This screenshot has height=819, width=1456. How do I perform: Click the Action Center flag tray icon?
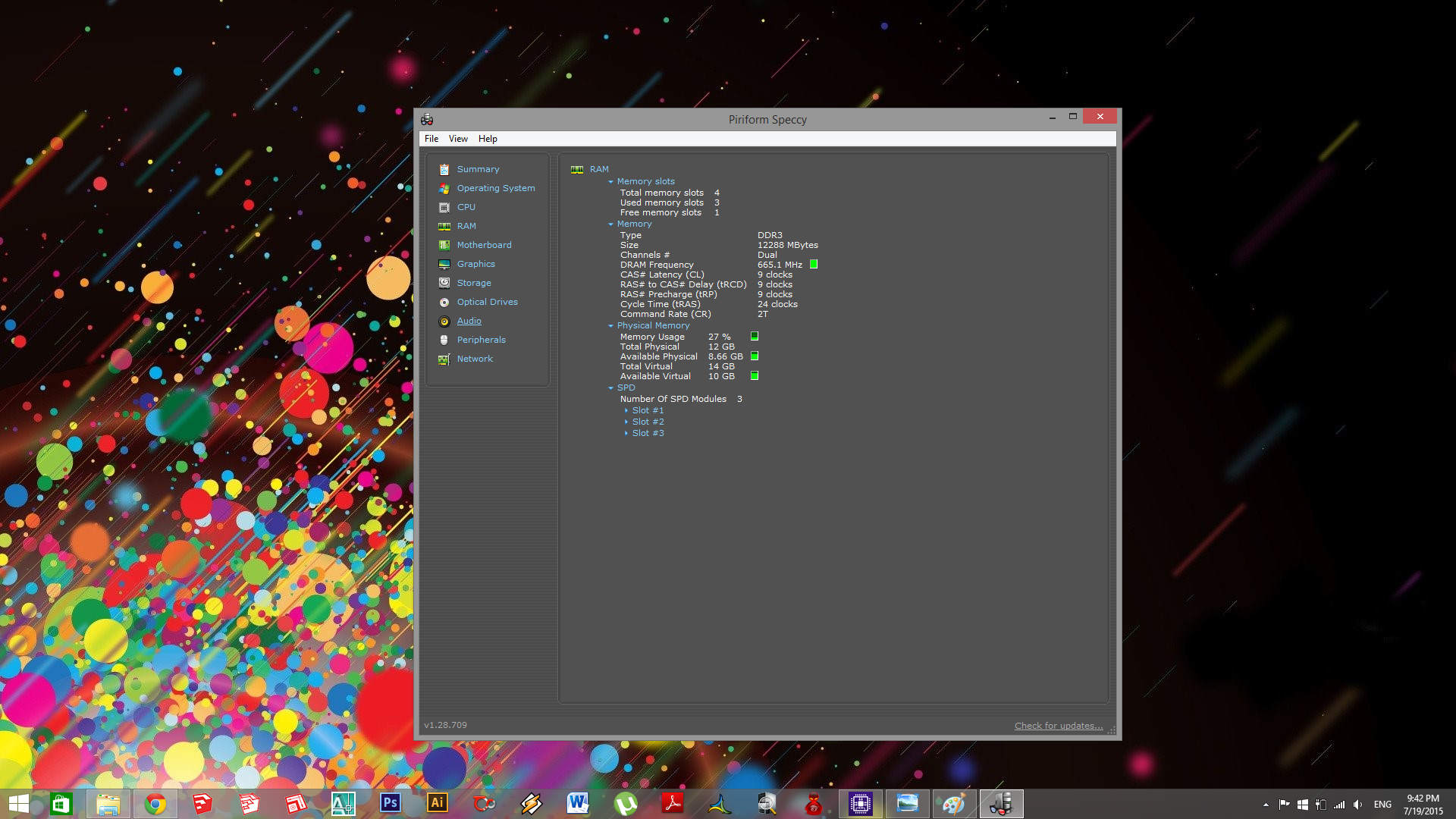1284,805
